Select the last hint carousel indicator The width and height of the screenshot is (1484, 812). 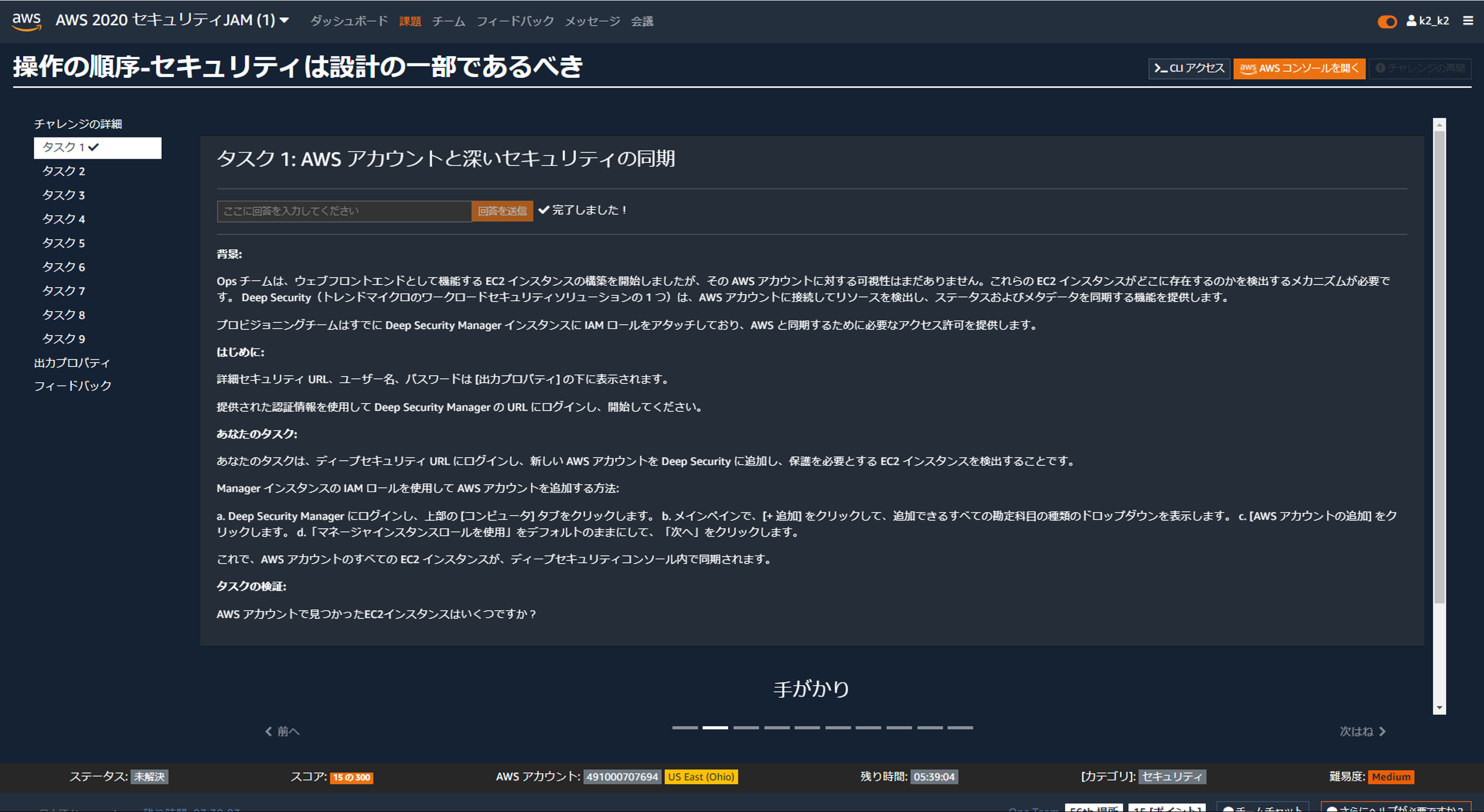[x=960, y=728]
